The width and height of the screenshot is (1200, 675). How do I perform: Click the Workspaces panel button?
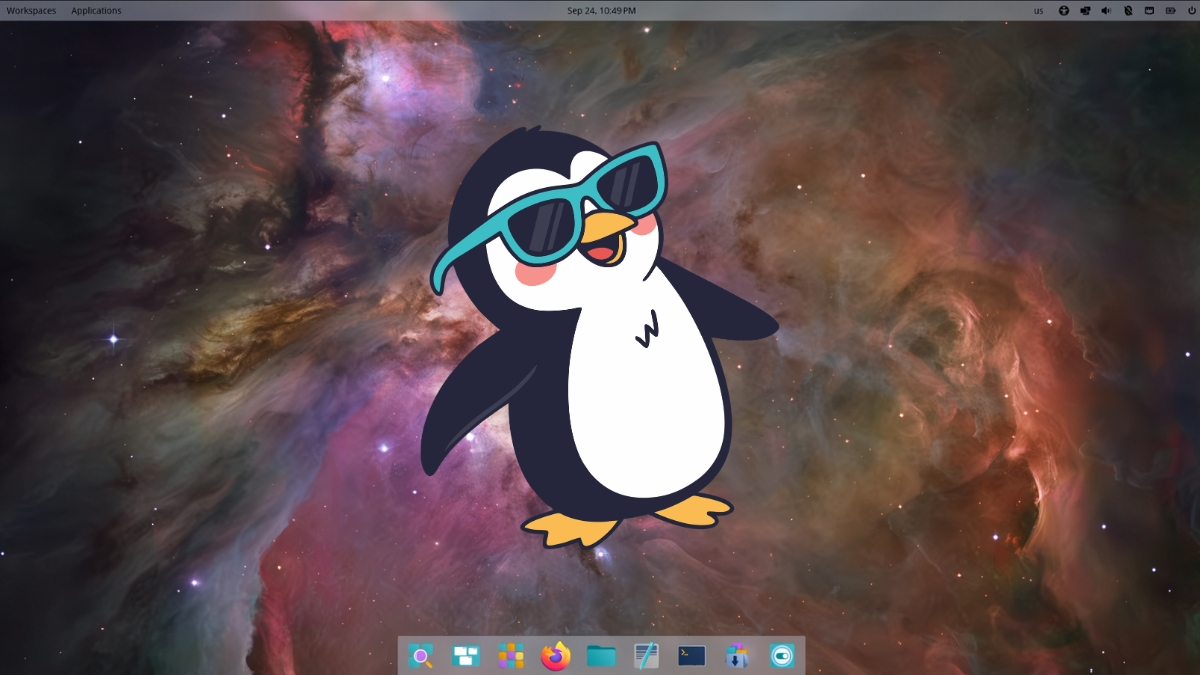pyautogui.click(x=32, y=11)
